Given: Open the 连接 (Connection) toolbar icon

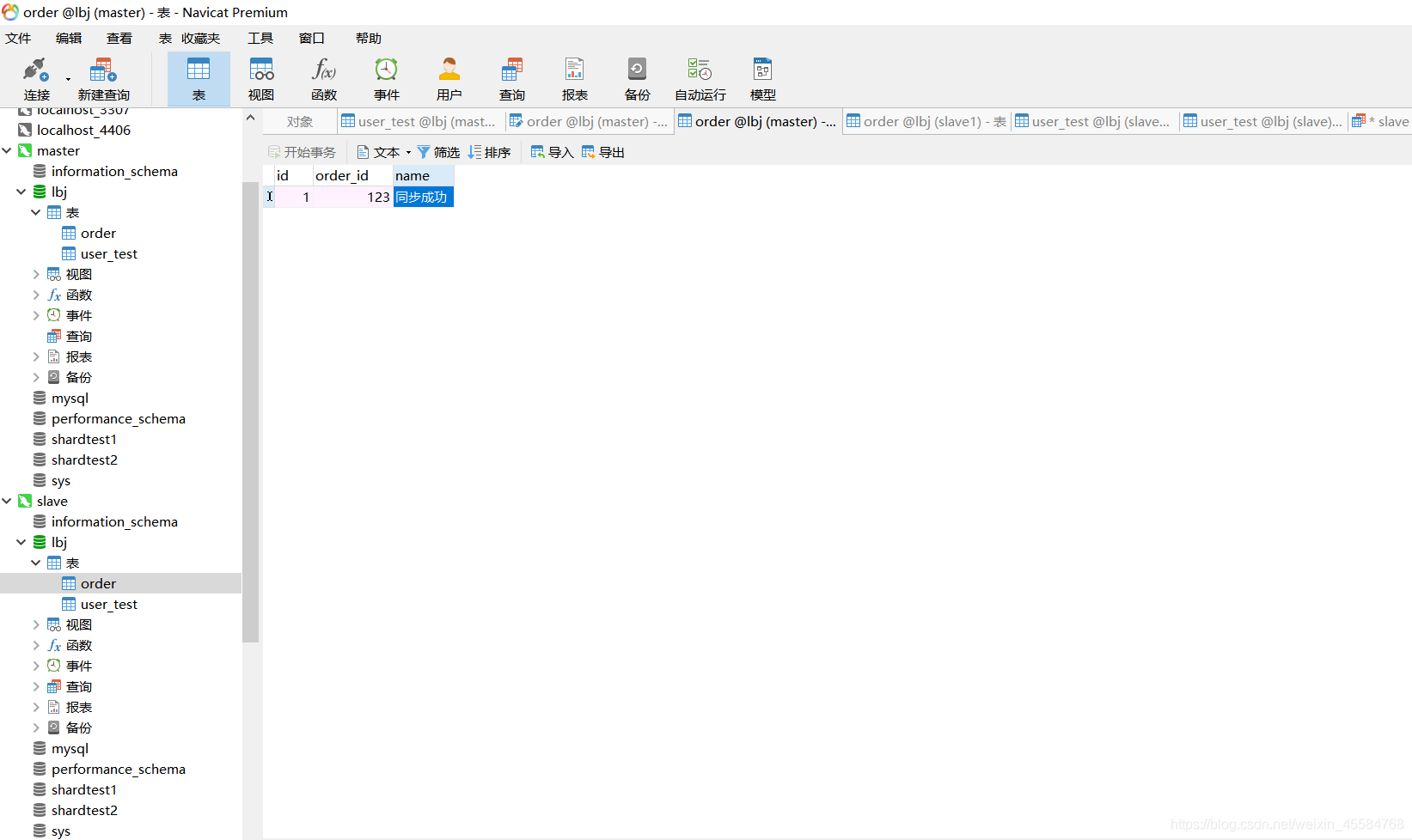Looking at the screenshot, I should pos(36,69).
